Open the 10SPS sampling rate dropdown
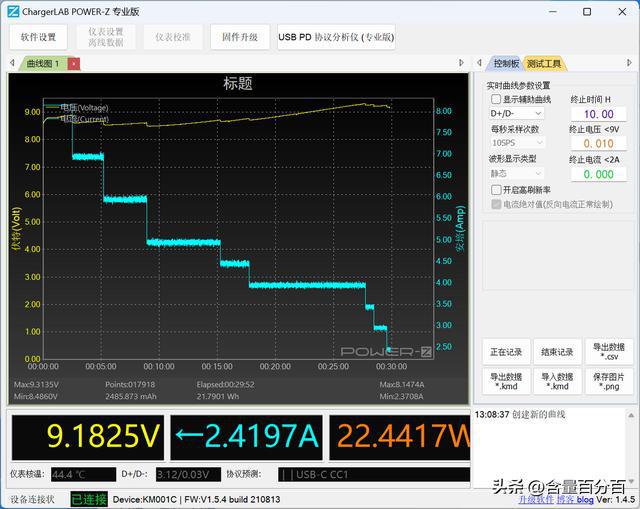The width and height of the screenshot is (640, 509). [x=517, y=143]
